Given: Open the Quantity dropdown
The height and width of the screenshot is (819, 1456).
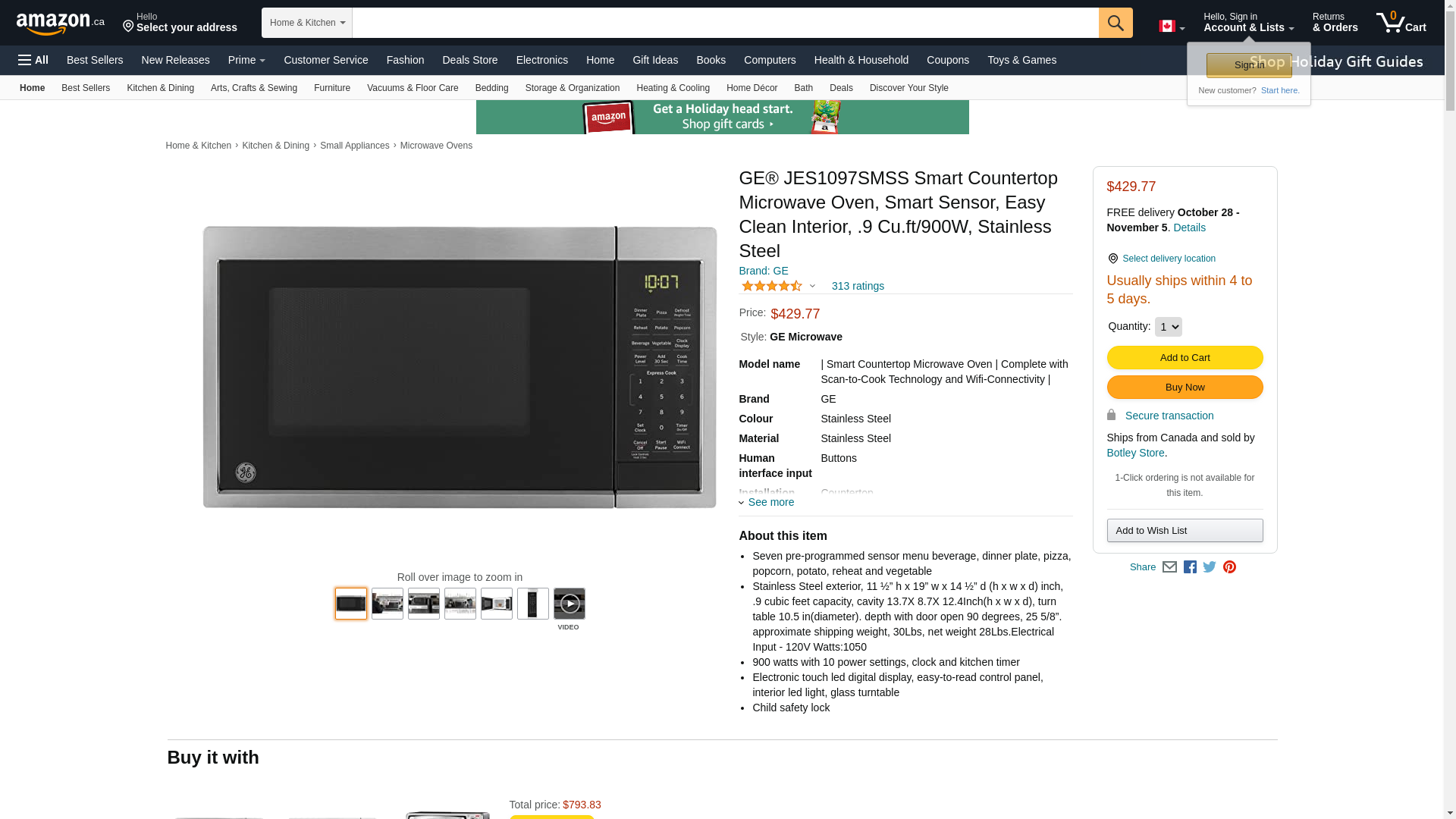Looking at the screenshot, I should (x=1168, y=327).
